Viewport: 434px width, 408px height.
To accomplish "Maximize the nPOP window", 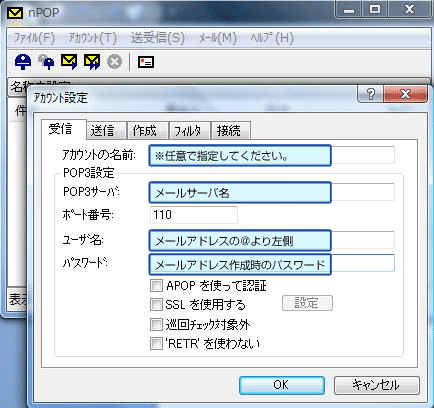I will pyautogui.click(x=375, y=10).
